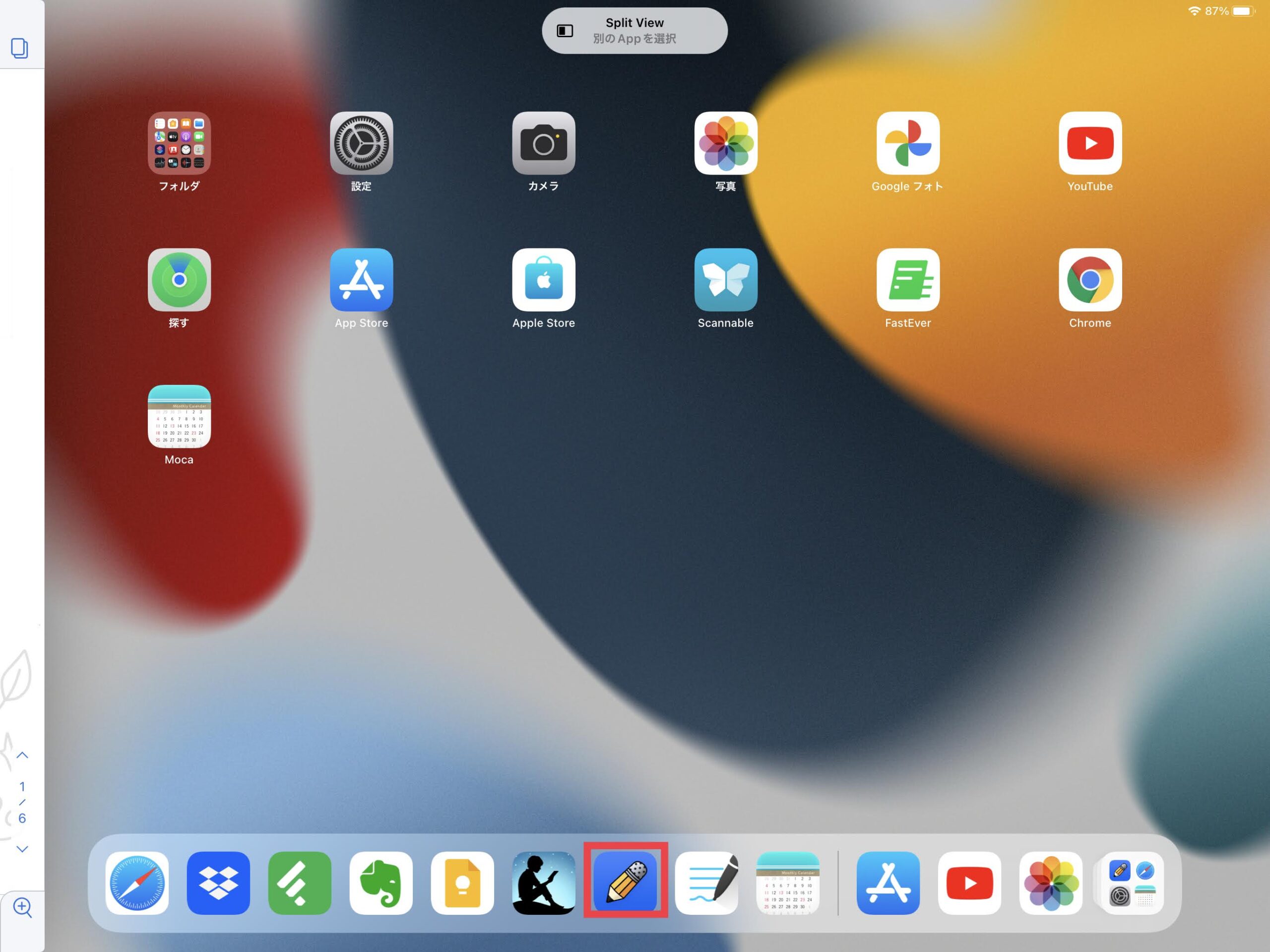Open the Notability app in the dock
The height and width of the screenshot is (952, 1270).
(625, 882)
